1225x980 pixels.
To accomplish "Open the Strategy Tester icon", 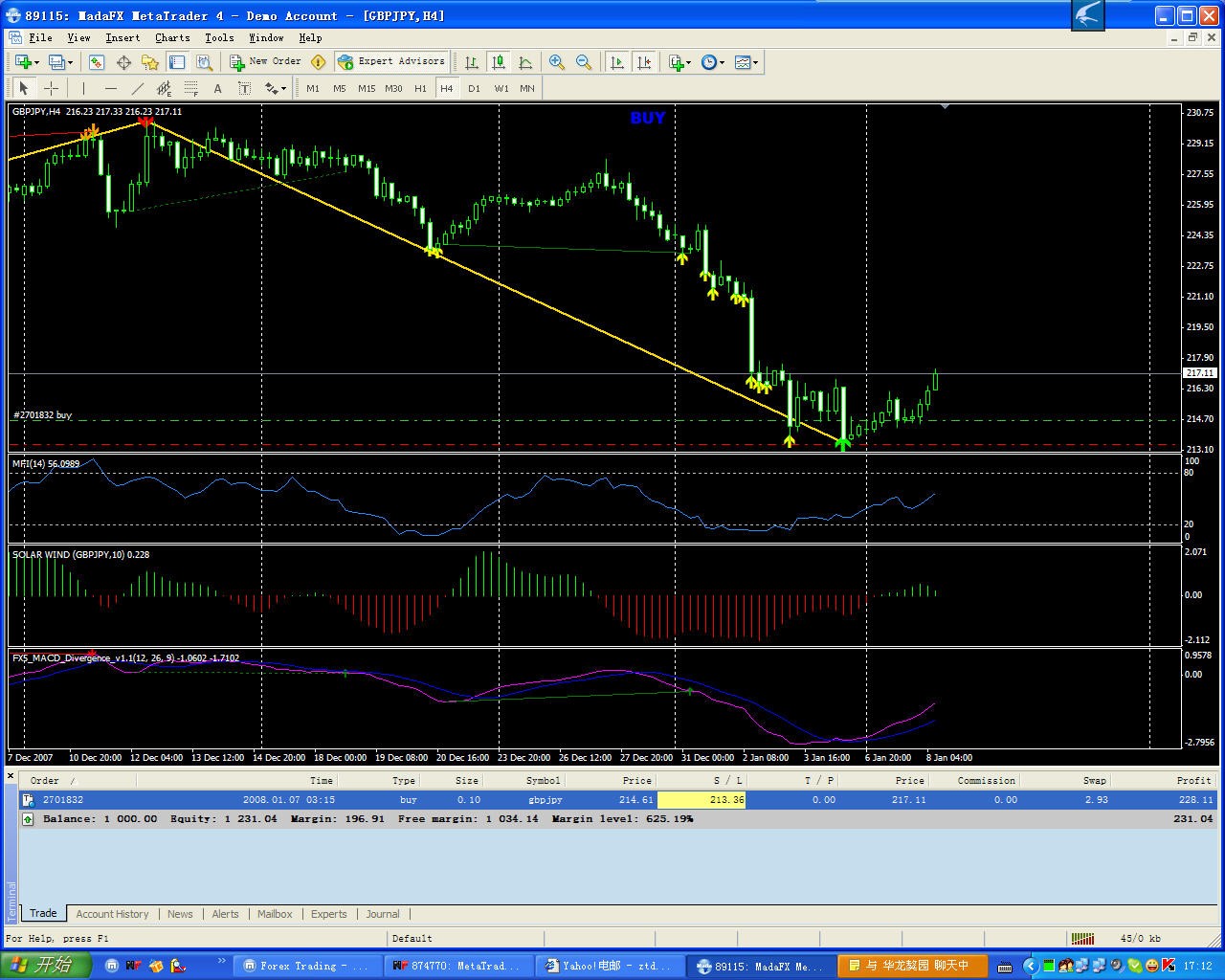I will click(x=204, y=62).
